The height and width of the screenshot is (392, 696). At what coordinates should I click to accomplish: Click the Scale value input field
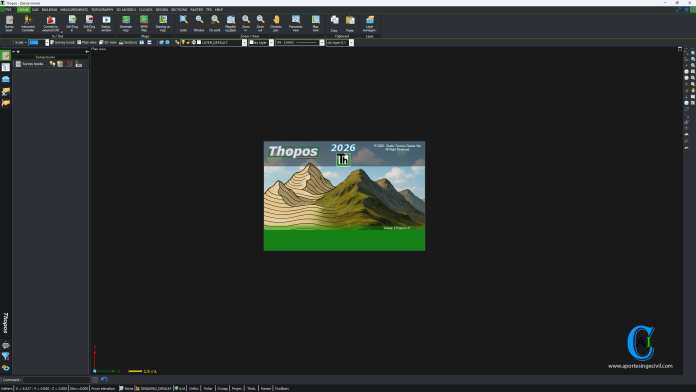36,43
